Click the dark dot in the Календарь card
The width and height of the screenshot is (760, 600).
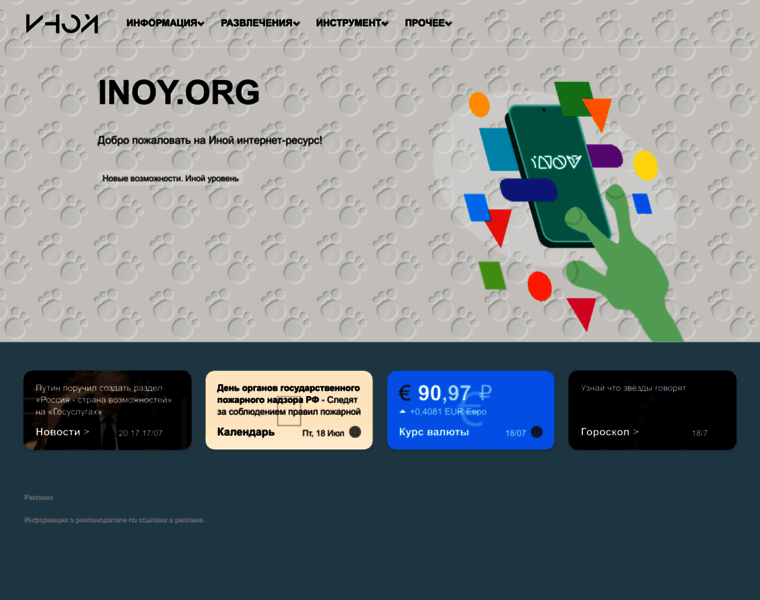point(355,432)
